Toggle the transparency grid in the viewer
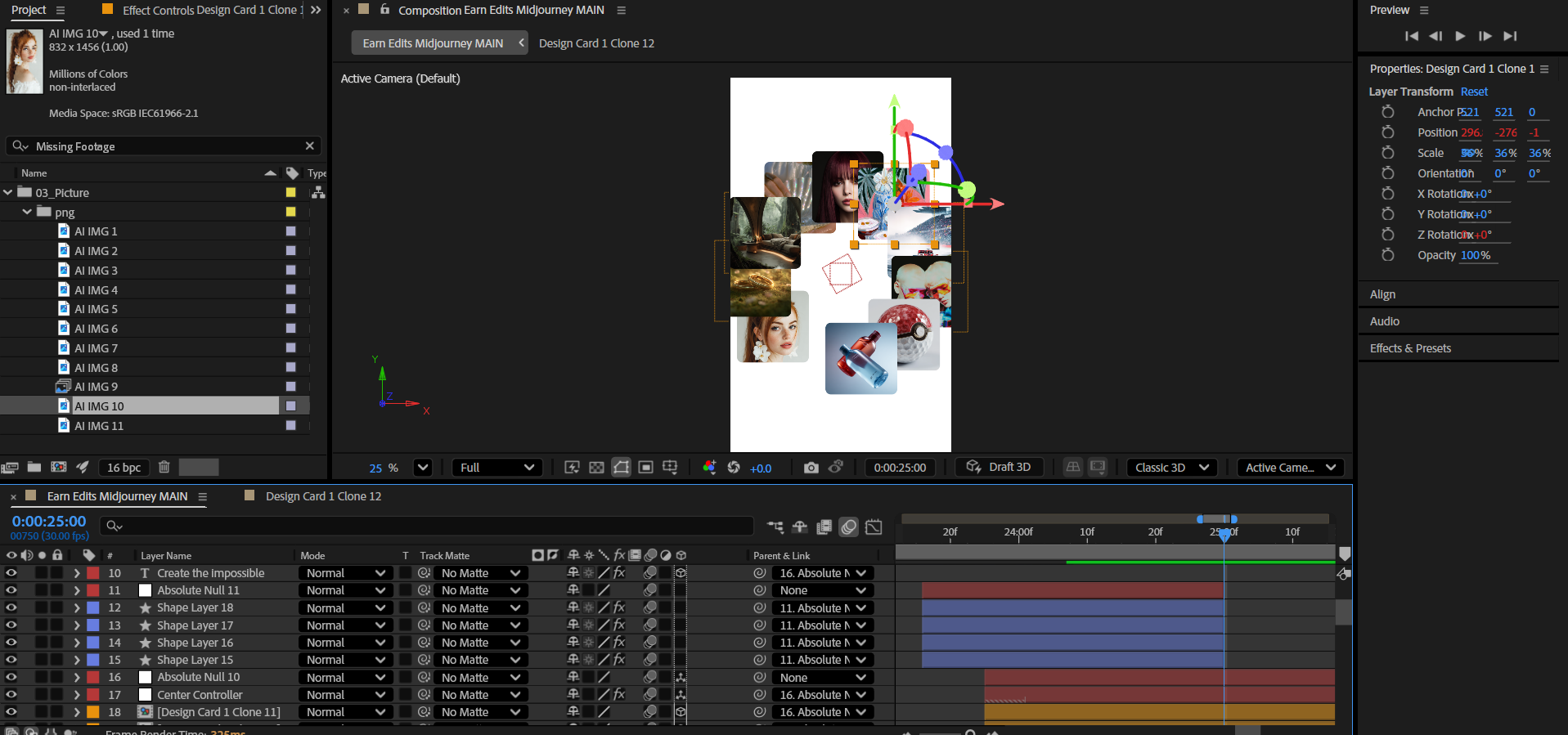 pyautogui.click(x=596, y=468)
